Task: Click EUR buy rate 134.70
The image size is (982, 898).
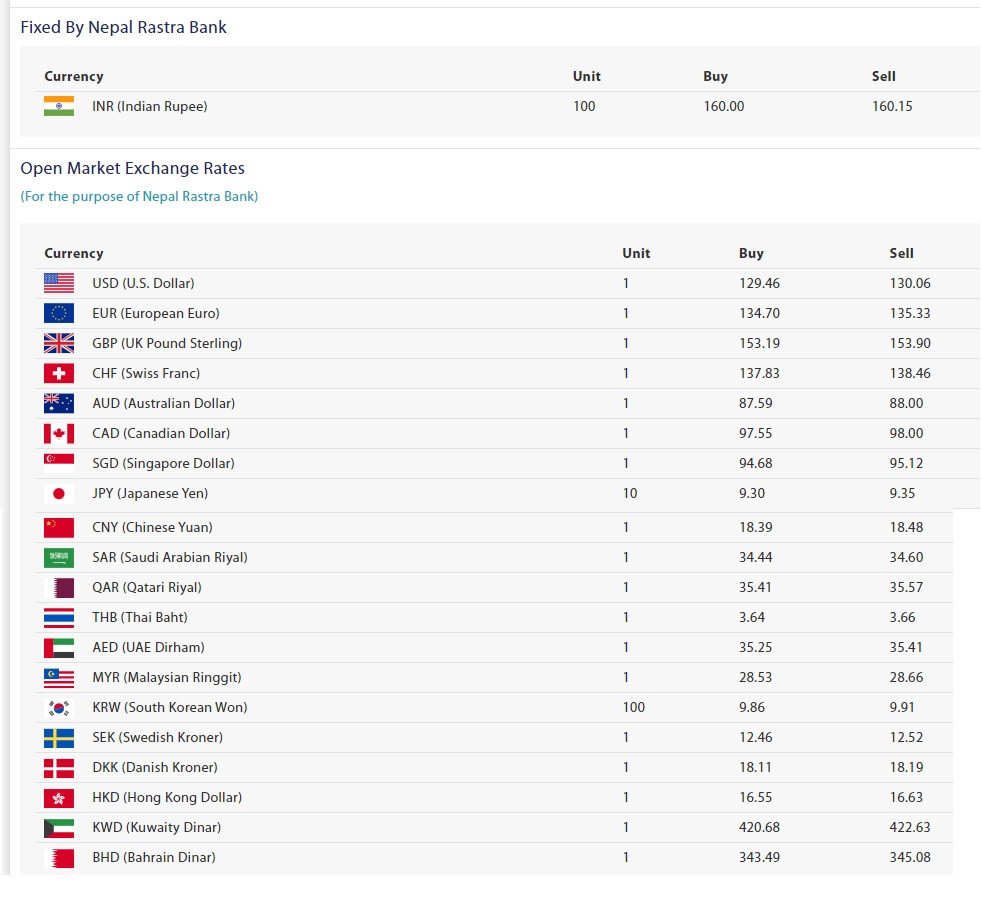Action: pyautogui.click(x=760, y=314)
